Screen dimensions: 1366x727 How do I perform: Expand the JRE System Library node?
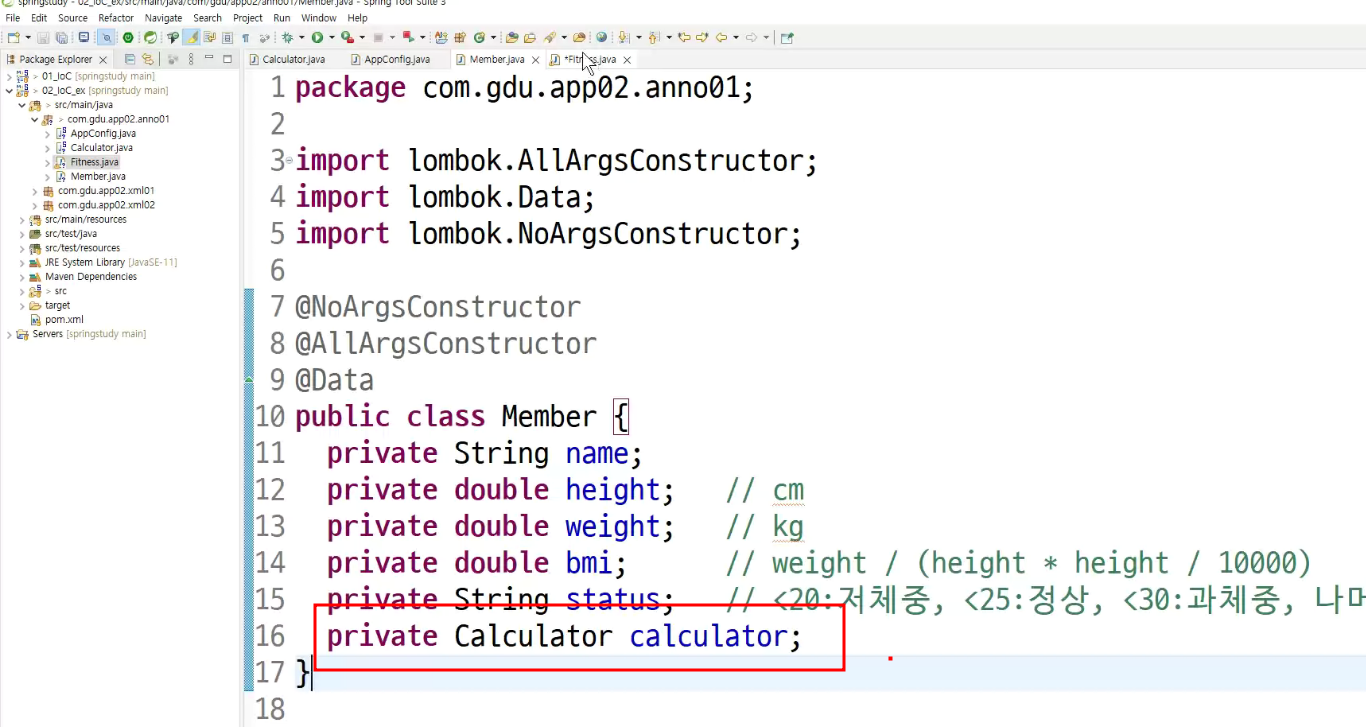[x=22, y=262]
